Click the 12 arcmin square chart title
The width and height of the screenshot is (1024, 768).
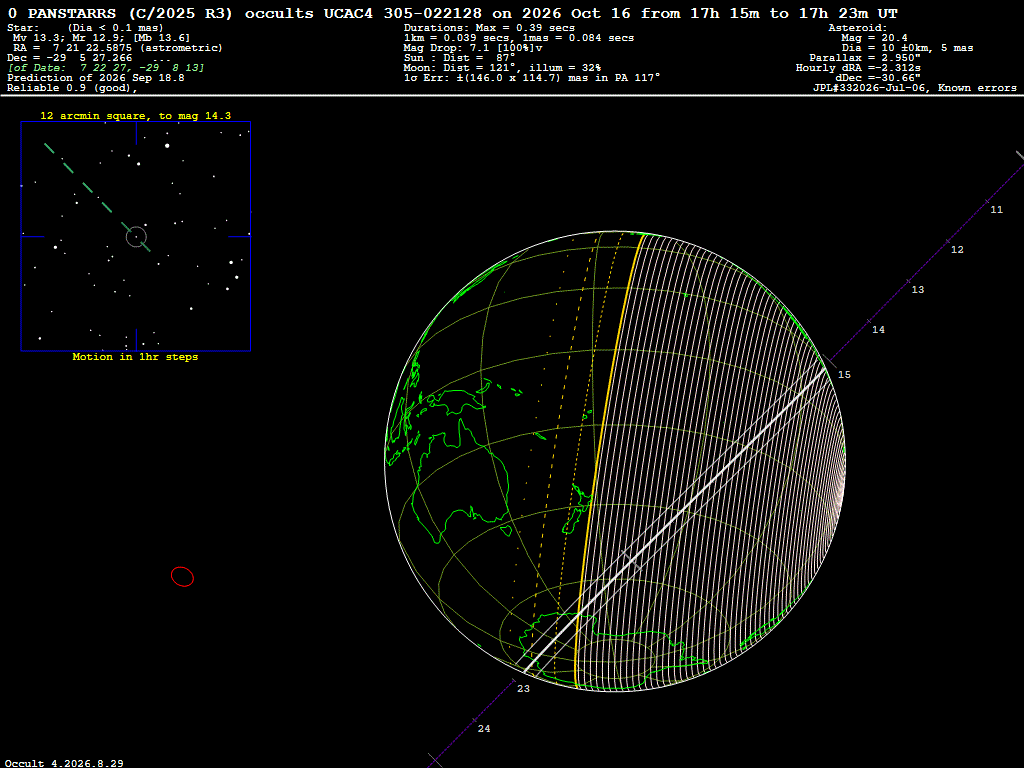pos(135,116)
